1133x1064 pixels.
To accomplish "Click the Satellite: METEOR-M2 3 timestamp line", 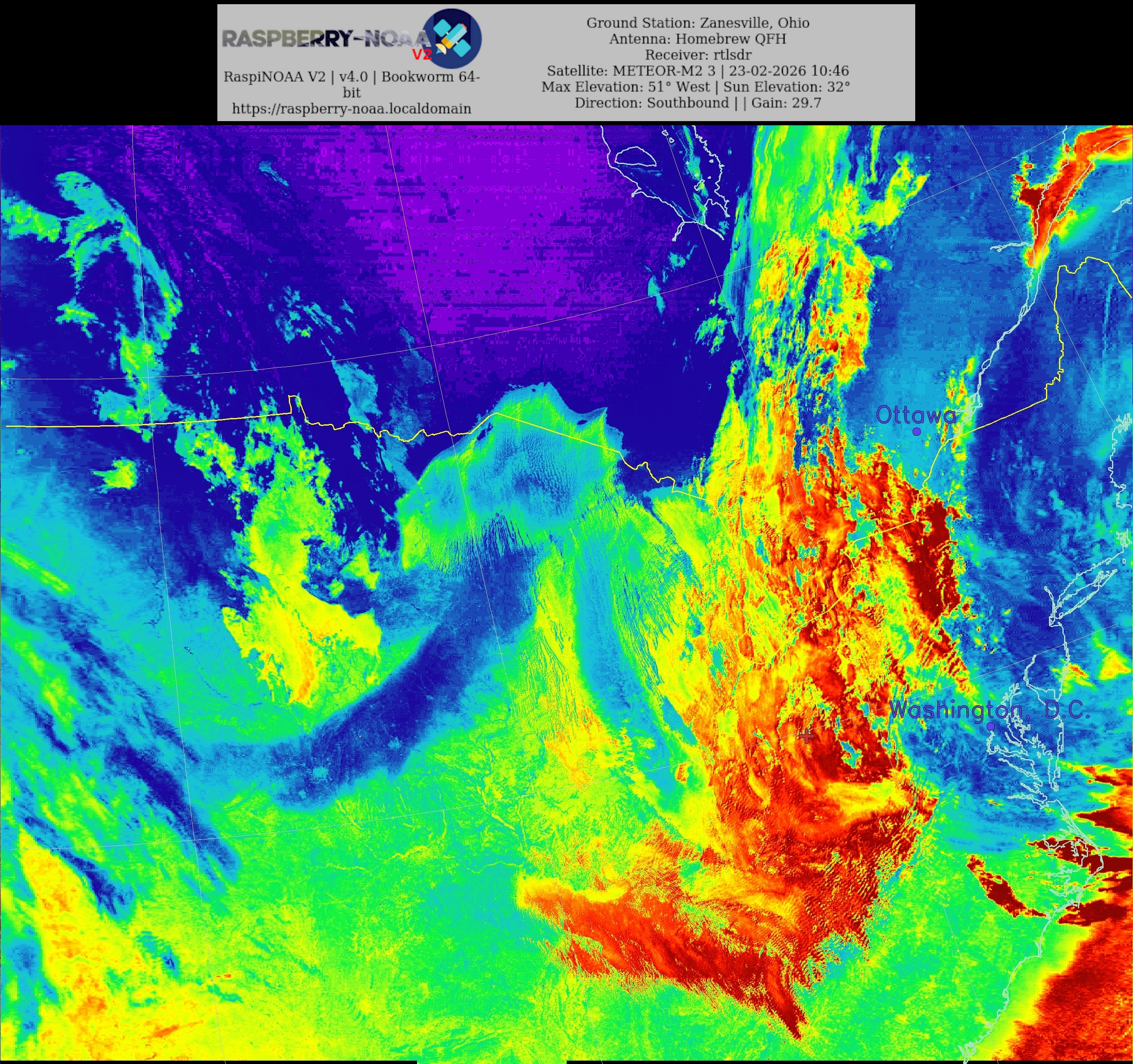I will (697, 71).
